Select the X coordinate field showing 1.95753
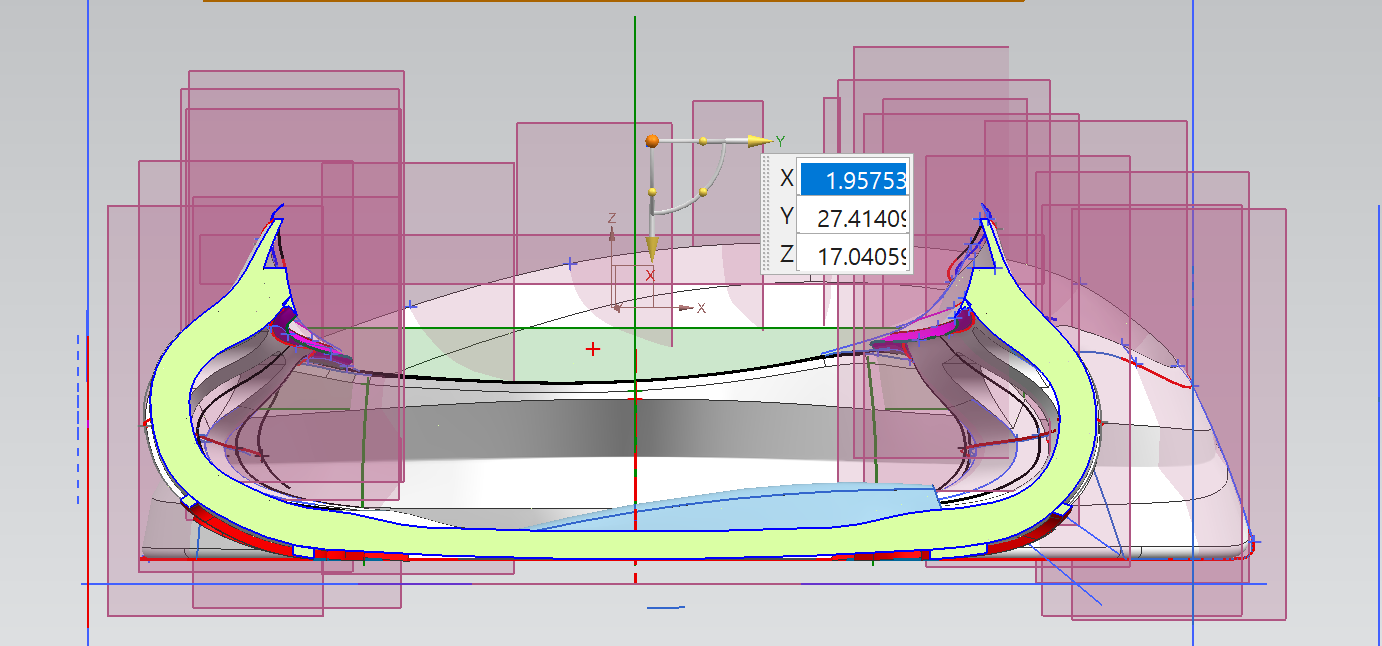Image resolution: width=1382 pixels, height=646 pixels. (x=853, y=179)
